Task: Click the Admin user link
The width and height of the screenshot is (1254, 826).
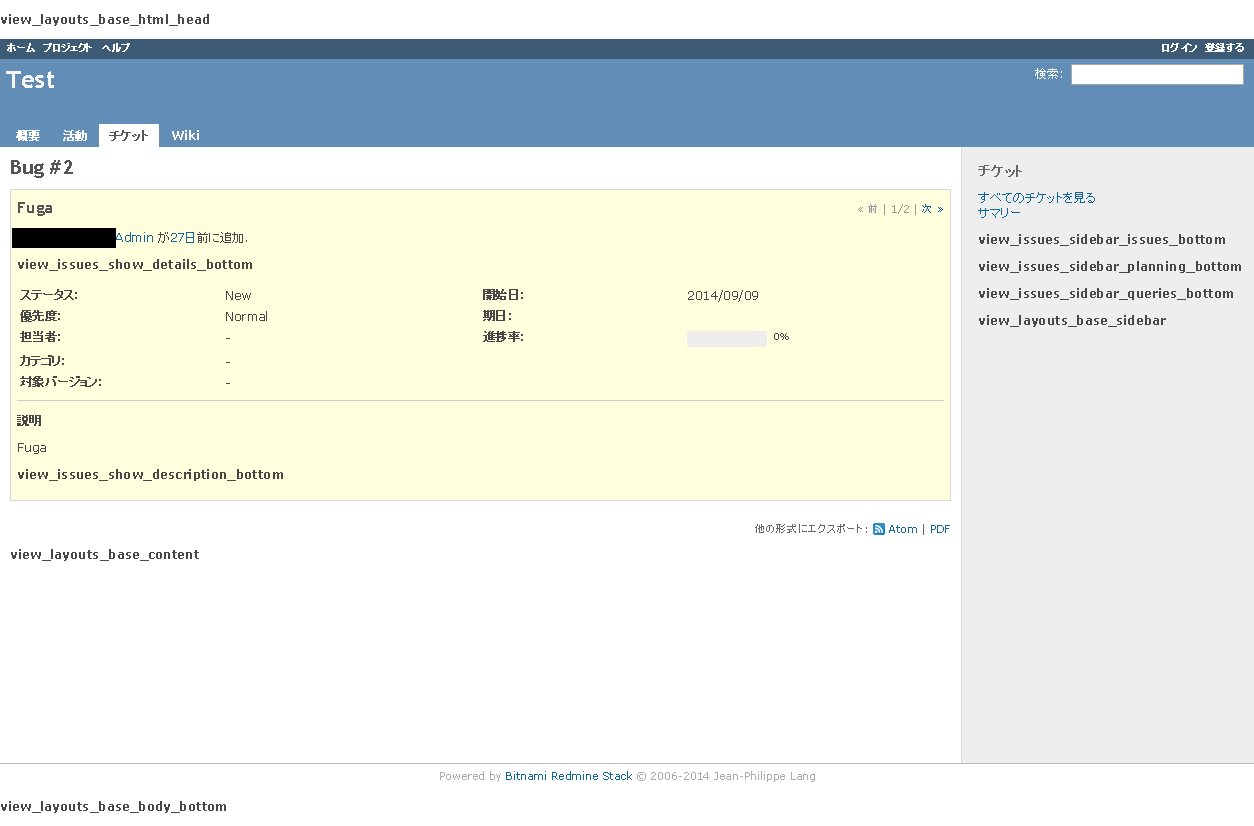Action: 134,237
